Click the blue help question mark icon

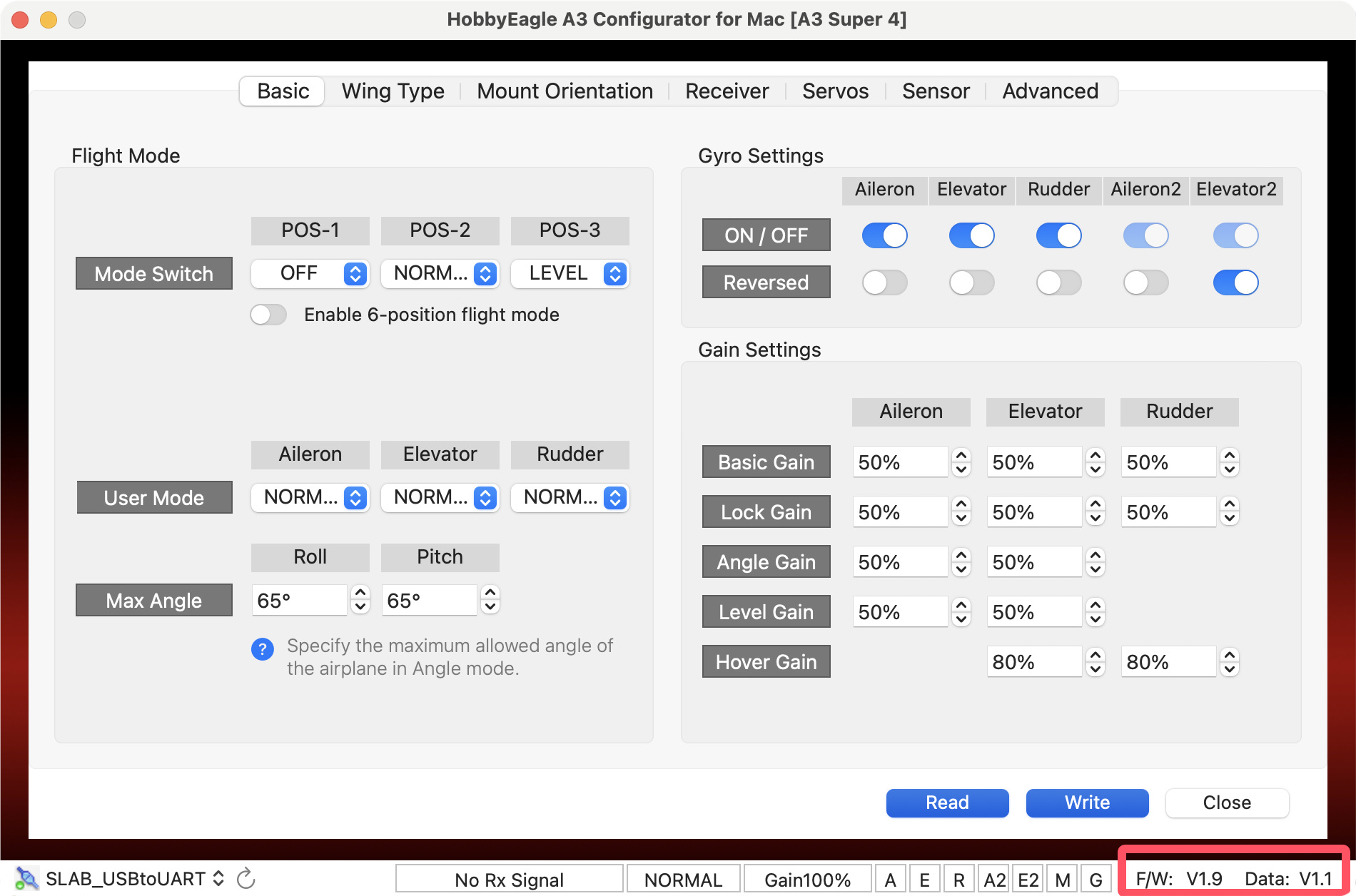(x=263, y=649)
